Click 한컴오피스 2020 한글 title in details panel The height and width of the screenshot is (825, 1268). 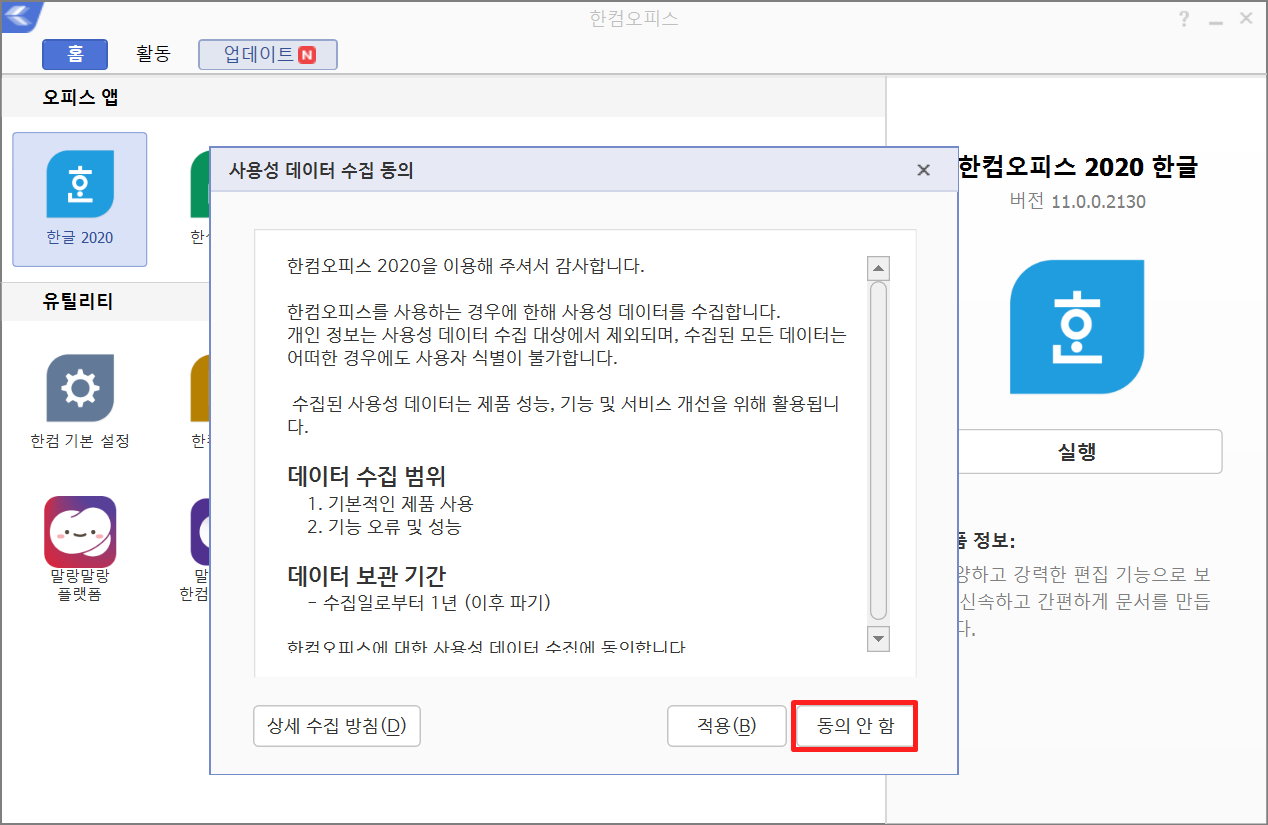(x=1077, y=166)
